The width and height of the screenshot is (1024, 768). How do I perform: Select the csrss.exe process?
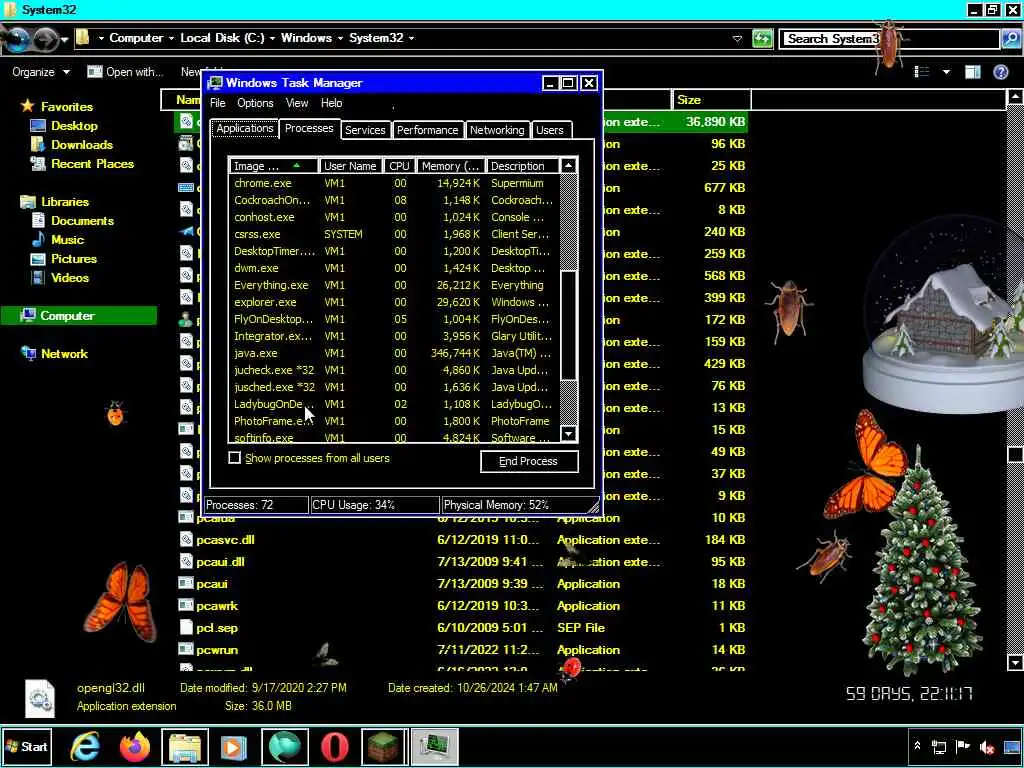(x=394, y=234)
